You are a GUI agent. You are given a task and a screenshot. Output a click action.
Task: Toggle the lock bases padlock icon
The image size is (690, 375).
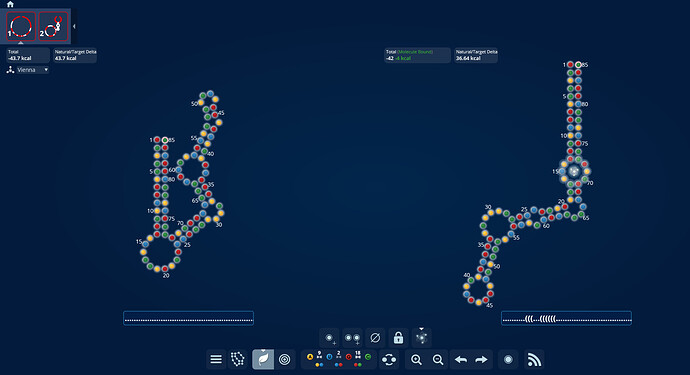click(x=398, y=338)
